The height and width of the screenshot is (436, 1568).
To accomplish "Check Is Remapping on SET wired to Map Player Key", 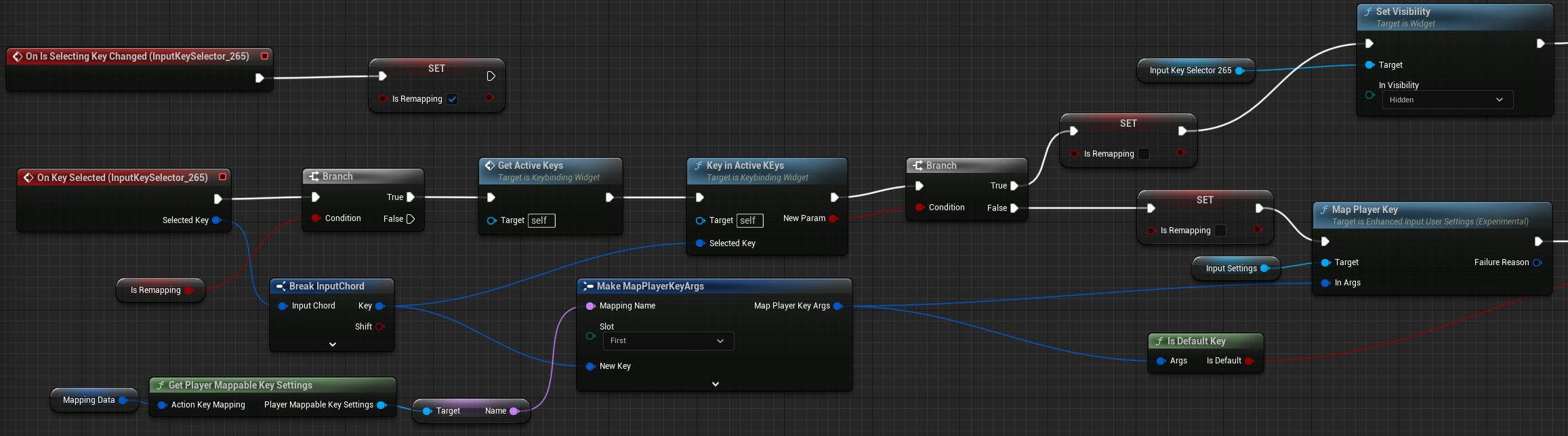I will pyautogui.click(x=1220, y=231).
